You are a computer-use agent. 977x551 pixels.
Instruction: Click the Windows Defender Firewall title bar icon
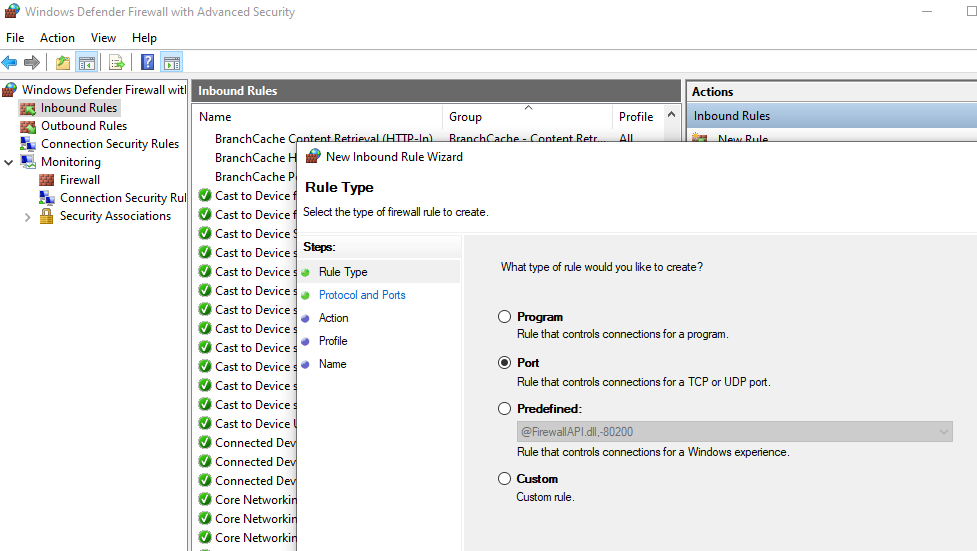(x=11, y=11)
